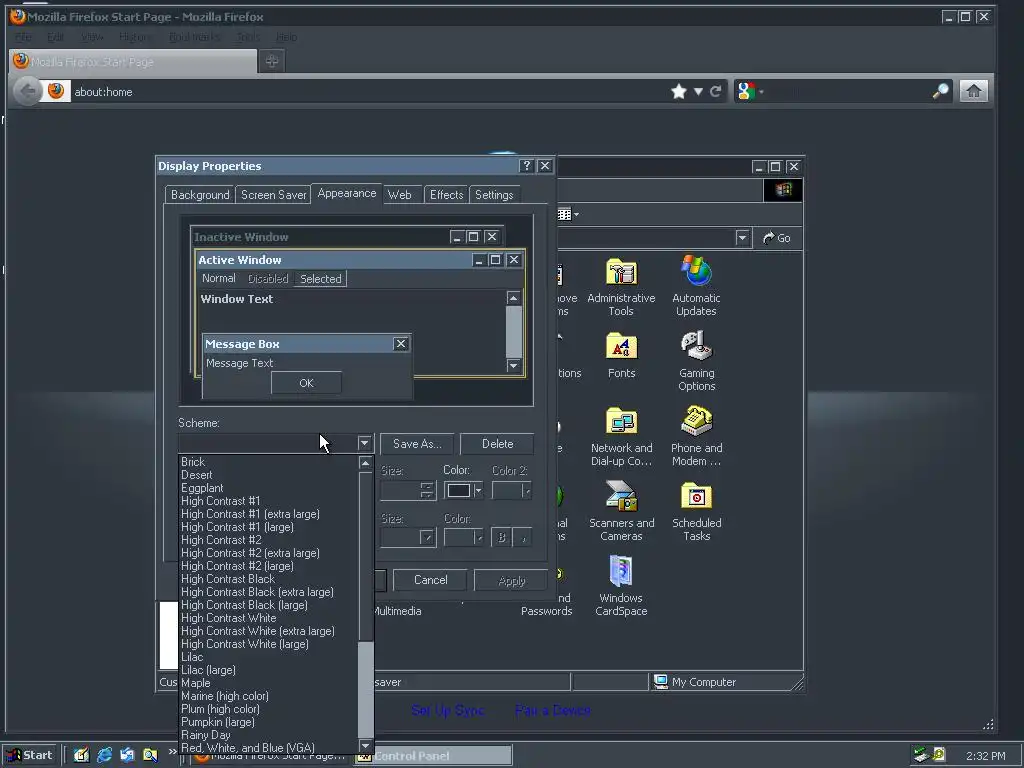Image resolution: width=1024 pixels, height=768 pixels.
Task: Click the Delete scheme button
Action: [497, 444]
